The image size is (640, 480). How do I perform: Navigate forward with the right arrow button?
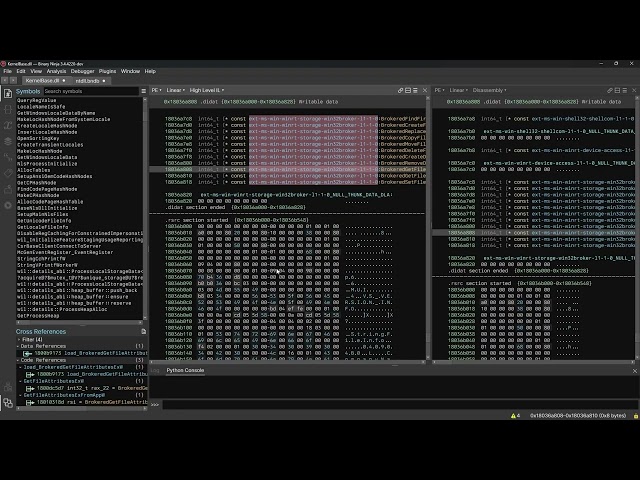(x=13, y=81)
